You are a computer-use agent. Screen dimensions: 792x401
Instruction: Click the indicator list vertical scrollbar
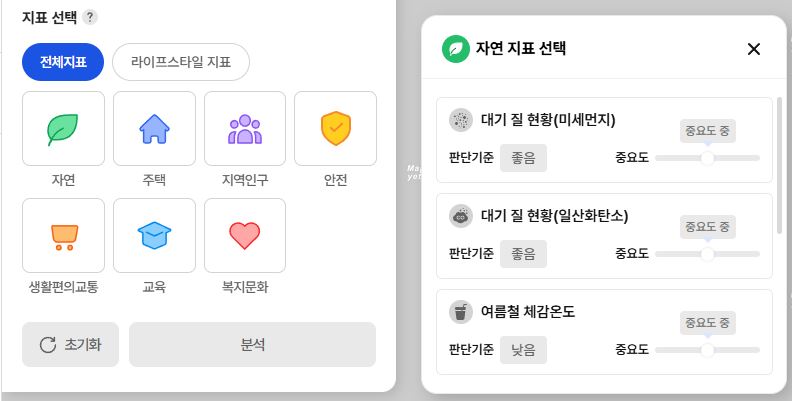tap(779, 165)
